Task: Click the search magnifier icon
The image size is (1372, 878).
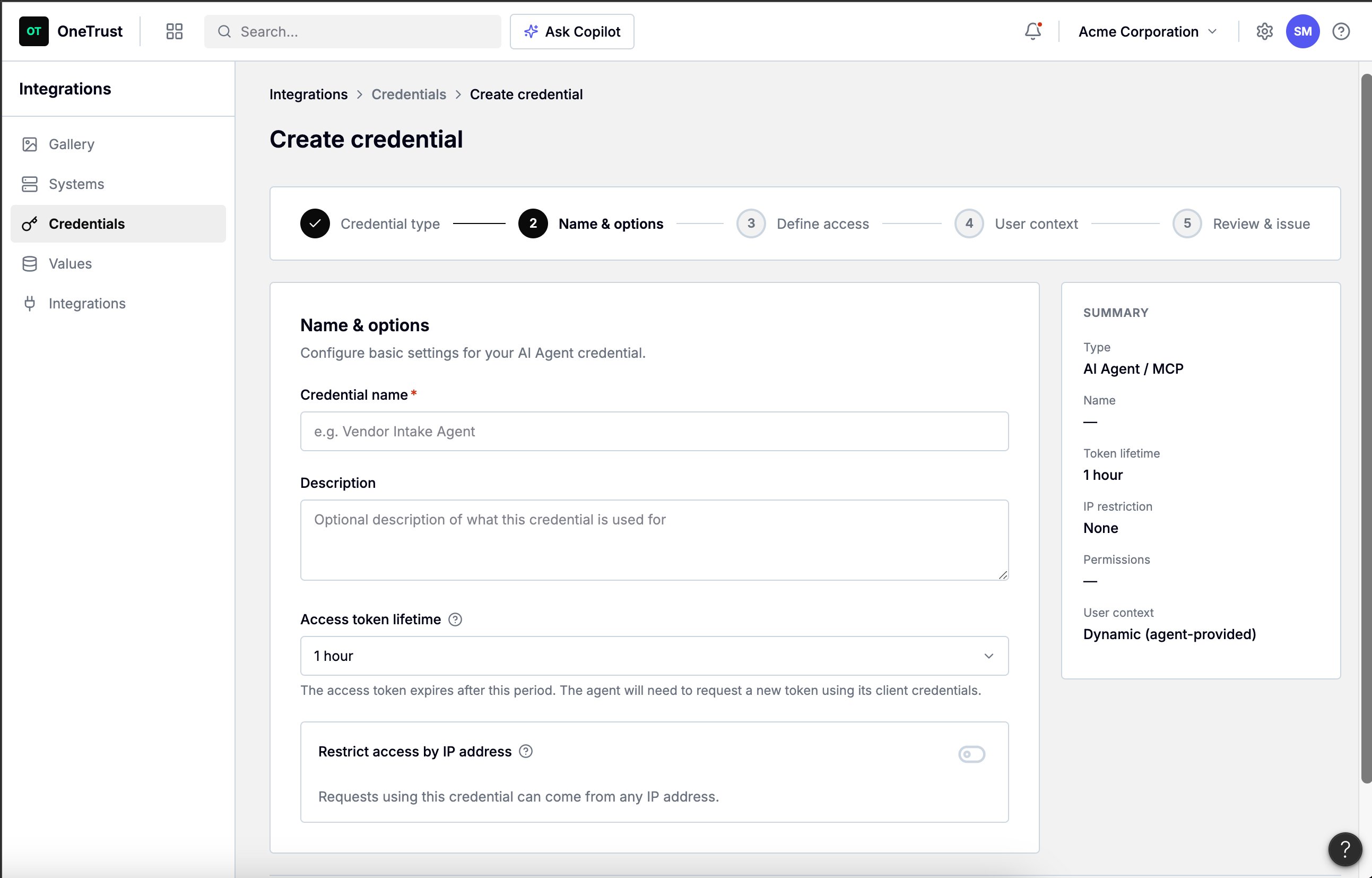Action: pos(224,31)
